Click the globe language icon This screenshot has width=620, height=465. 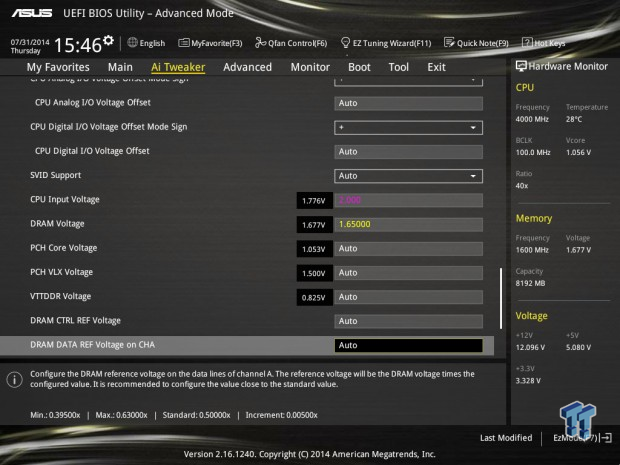pos(132,42)
